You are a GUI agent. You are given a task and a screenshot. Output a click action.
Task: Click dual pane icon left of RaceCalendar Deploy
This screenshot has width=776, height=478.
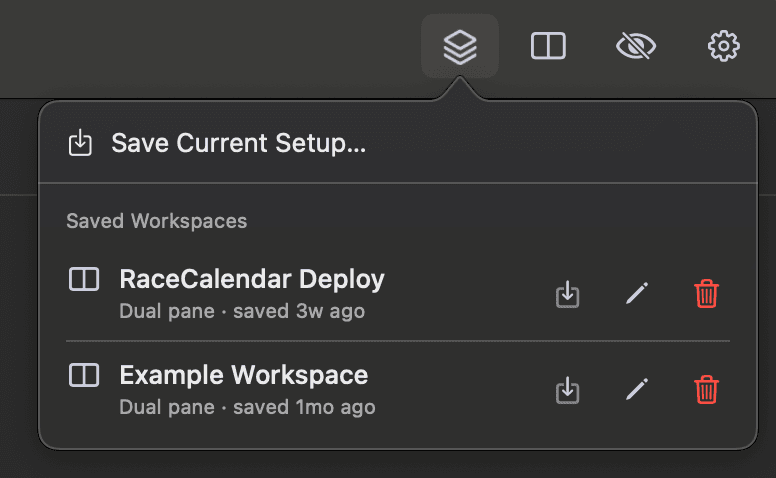pos(84,279)
